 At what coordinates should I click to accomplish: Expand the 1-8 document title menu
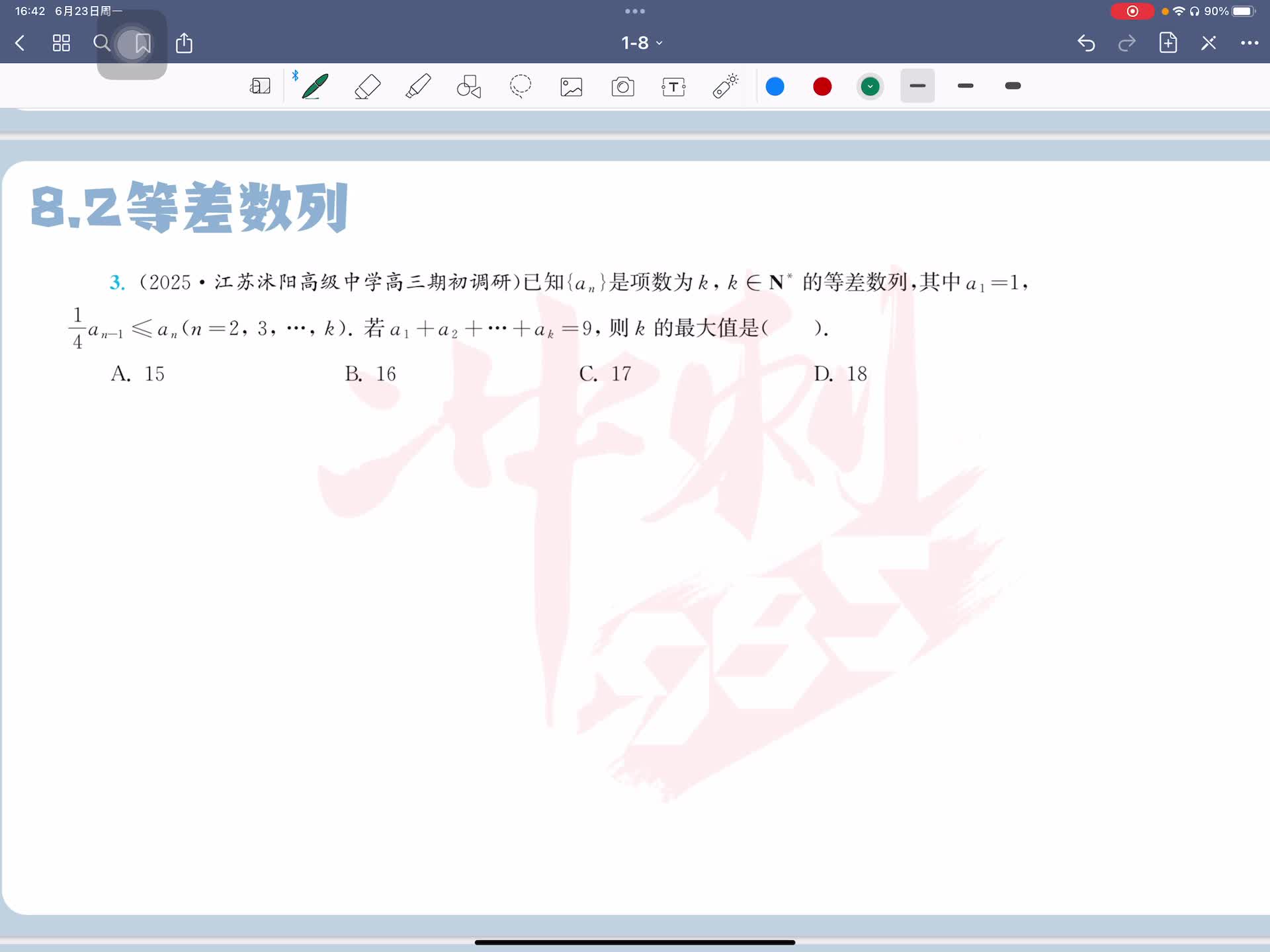(x=641, y=43)
